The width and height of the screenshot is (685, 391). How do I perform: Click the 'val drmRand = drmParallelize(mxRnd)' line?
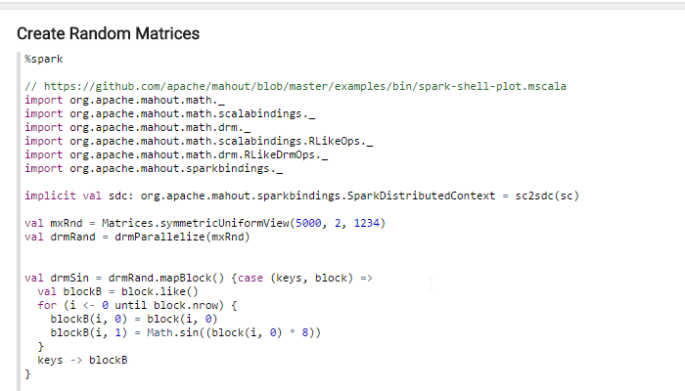click(137, 237)
